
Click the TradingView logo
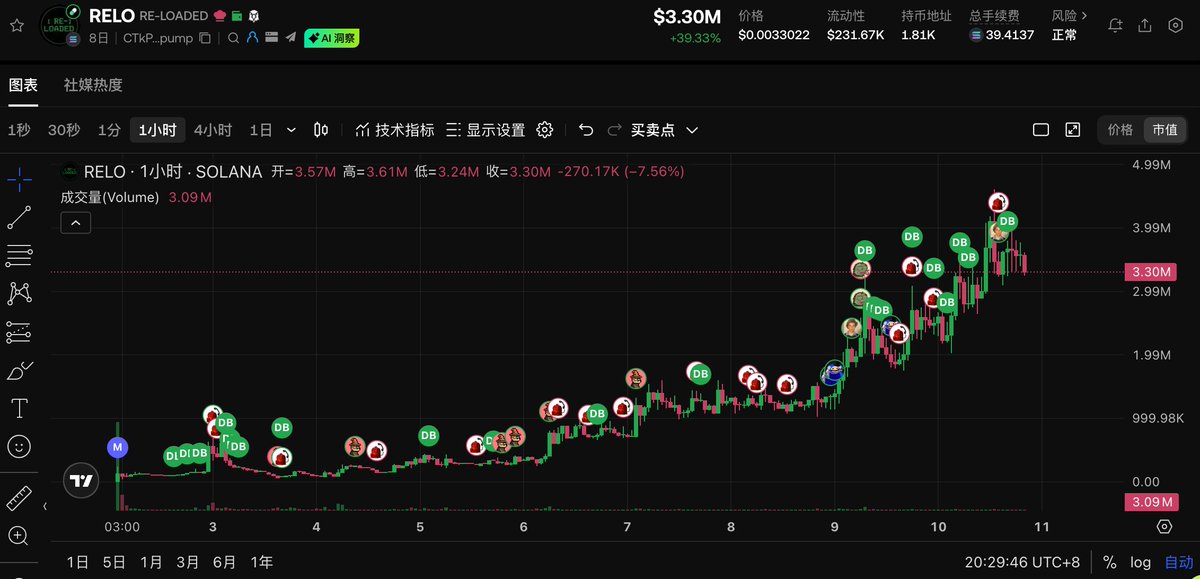point(81,480)
